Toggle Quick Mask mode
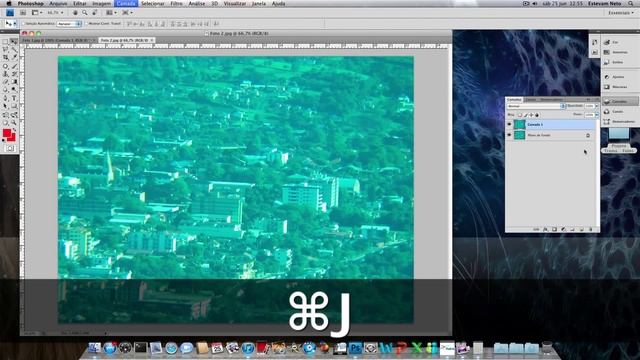 pyautogui.click(x=10, y=148)
